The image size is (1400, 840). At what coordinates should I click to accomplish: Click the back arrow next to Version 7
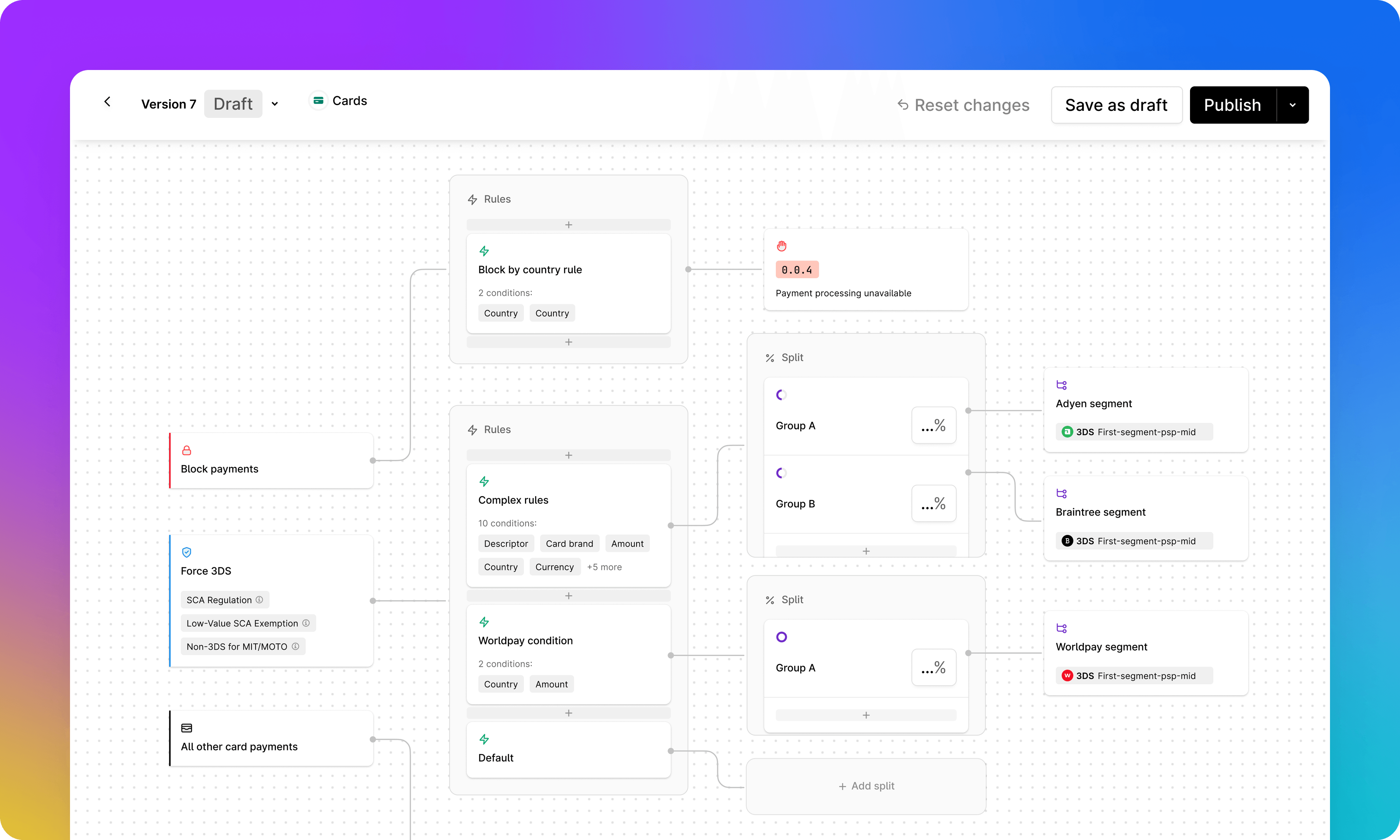coord(108,102)
